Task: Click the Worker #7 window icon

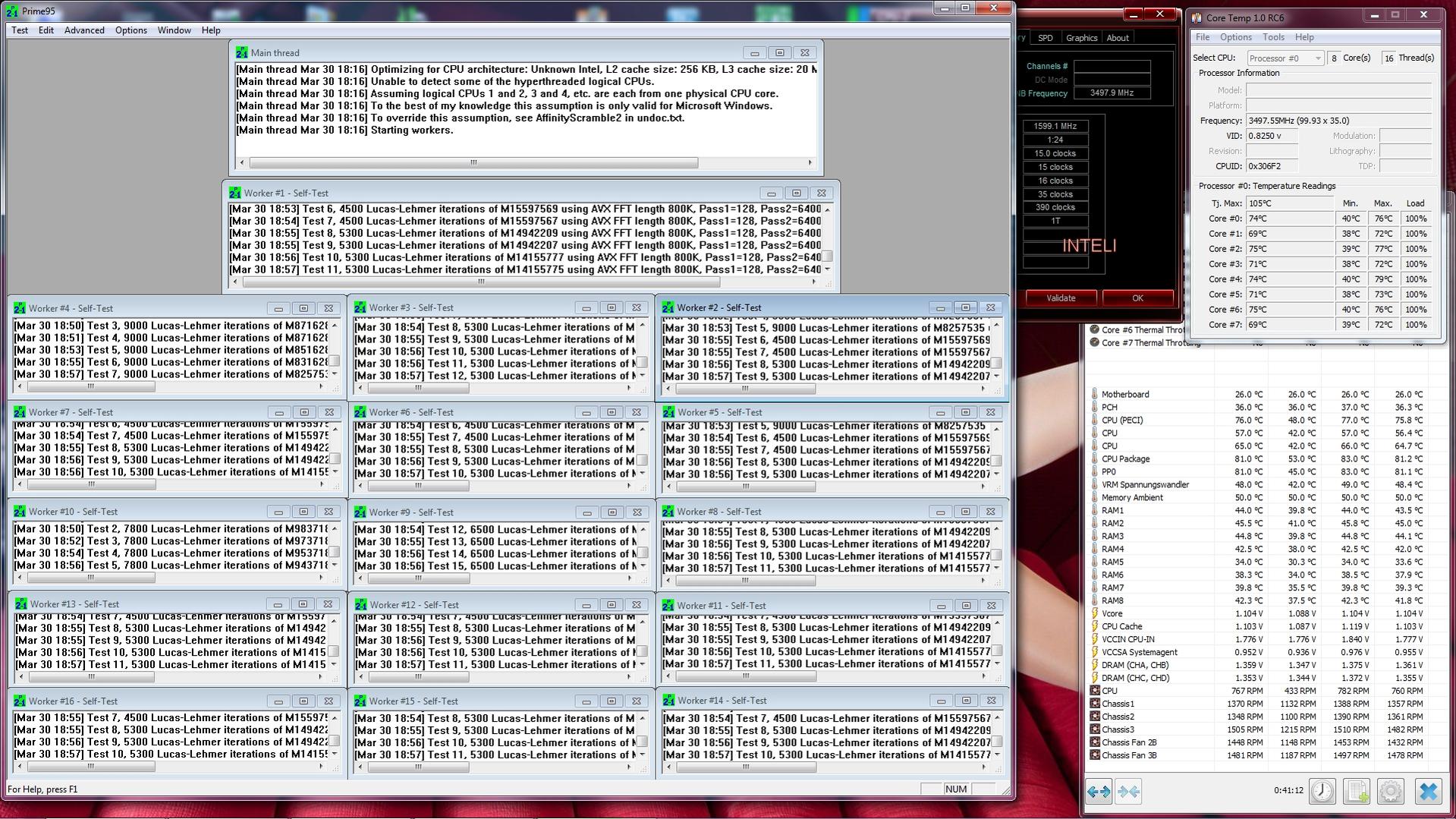Action: pyautogui.click(x=19, y=412)
